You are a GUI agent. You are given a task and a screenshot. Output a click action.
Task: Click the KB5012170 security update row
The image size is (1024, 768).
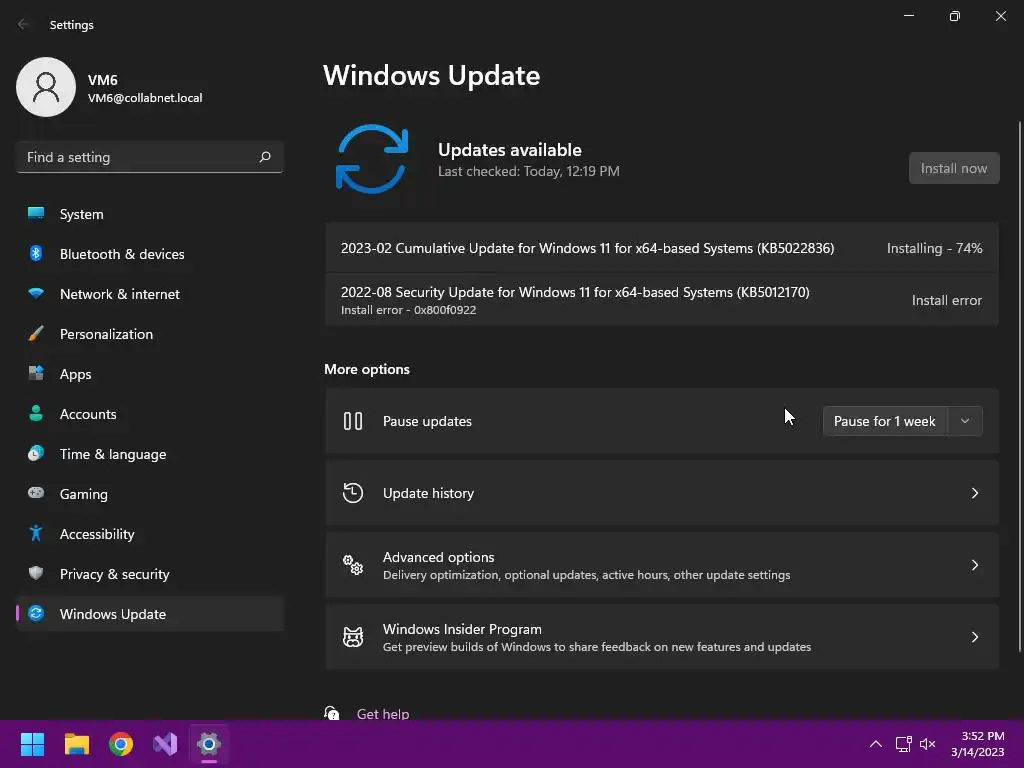[x=662, y=300]
